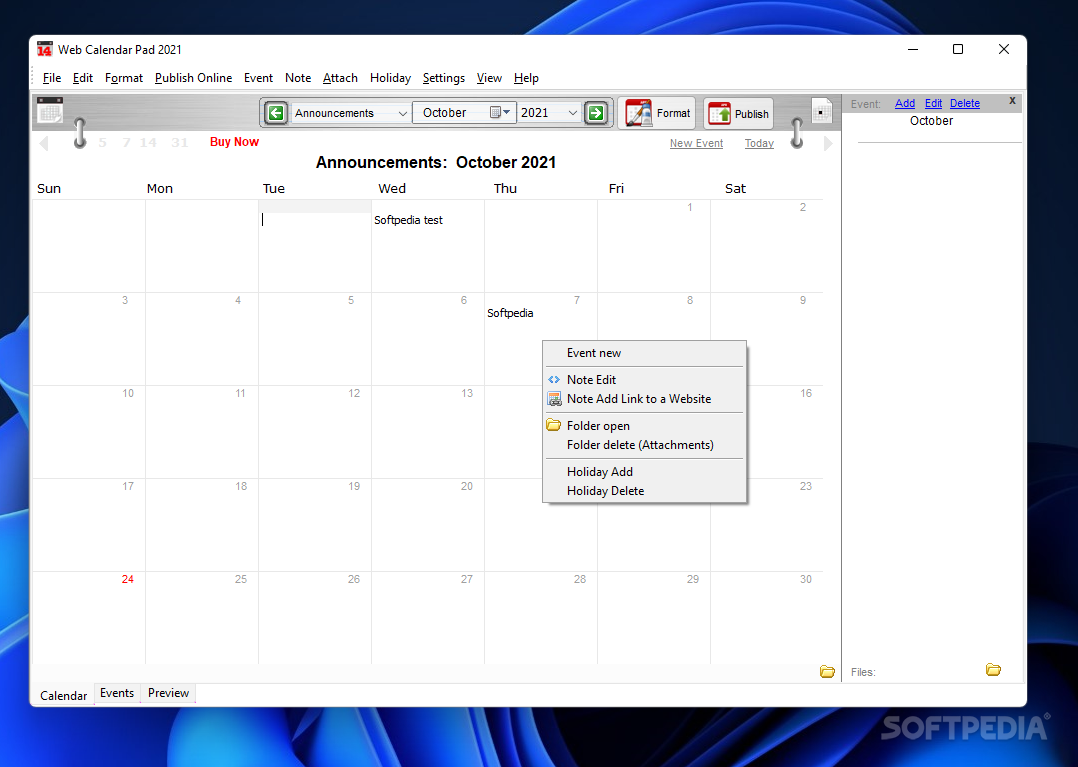Open the Format tool
Viewport: 1078px width, 767px height.
[x=657, y=113]
